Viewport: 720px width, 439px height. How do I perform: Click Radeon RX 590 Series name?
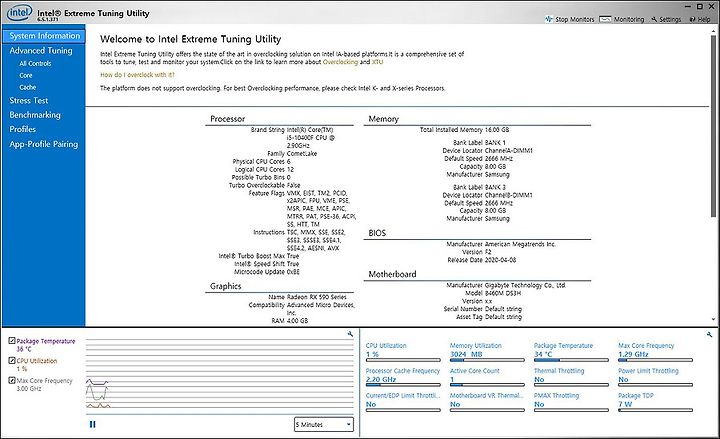[316, 297]
